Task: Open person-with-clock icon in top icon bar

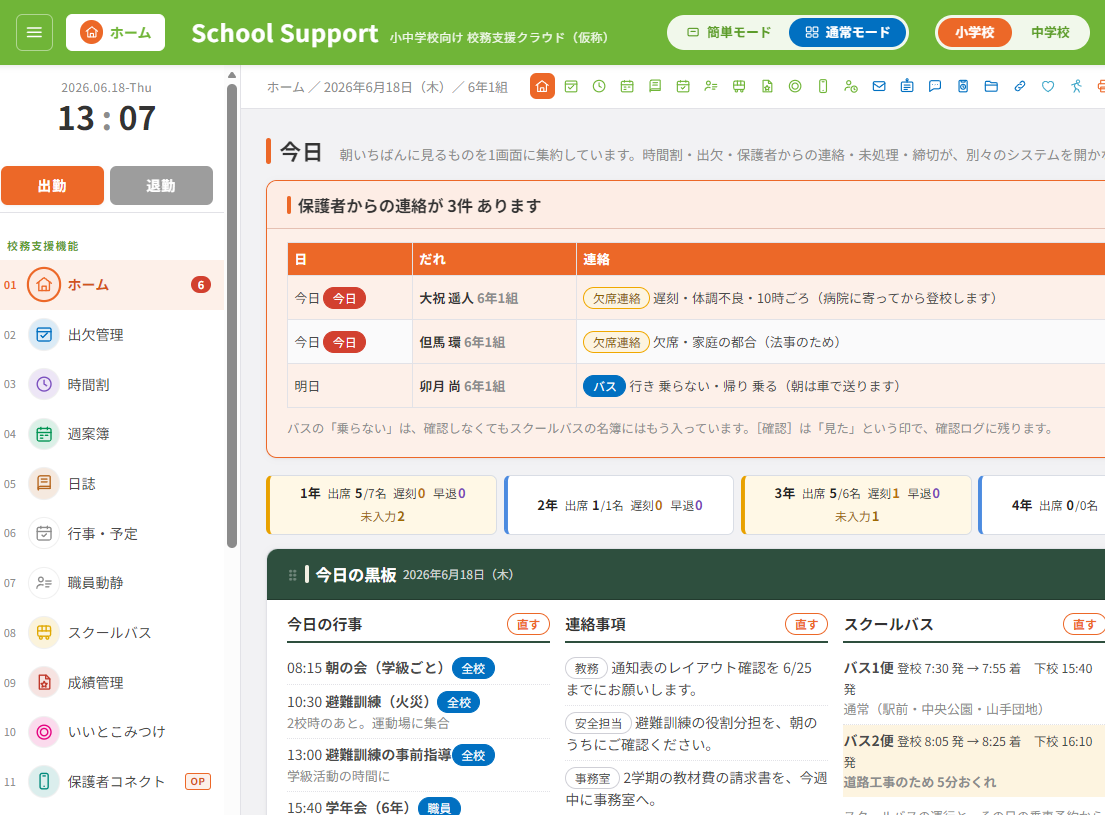Action: point(851,86)
